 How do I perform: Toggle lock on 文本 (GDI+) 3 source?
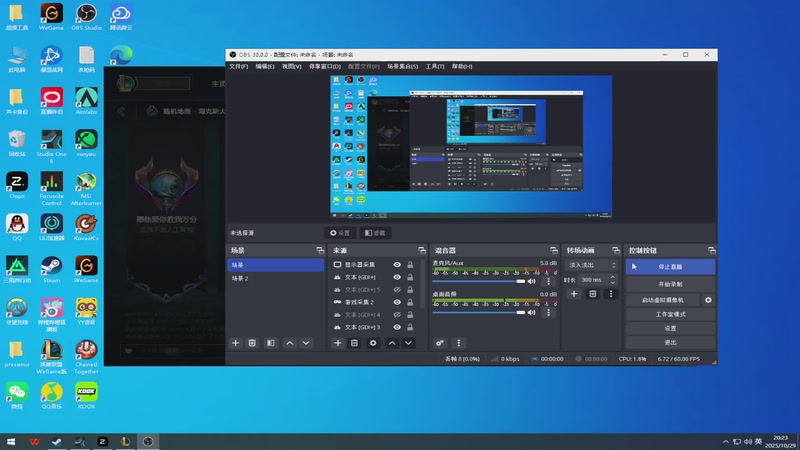(410, 327)
